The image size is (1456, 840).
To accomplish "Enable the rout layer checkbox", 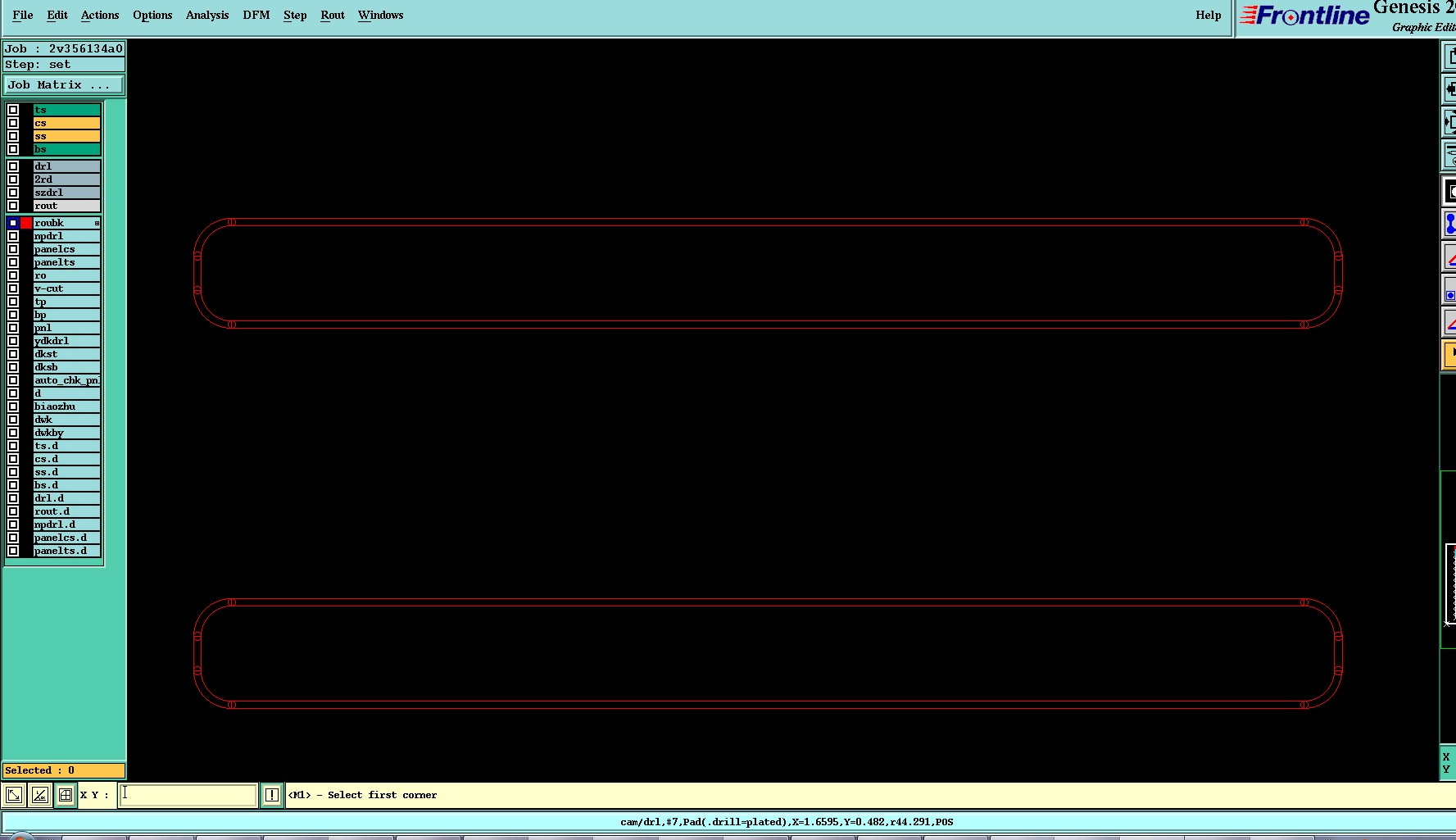I will [13, 206].
